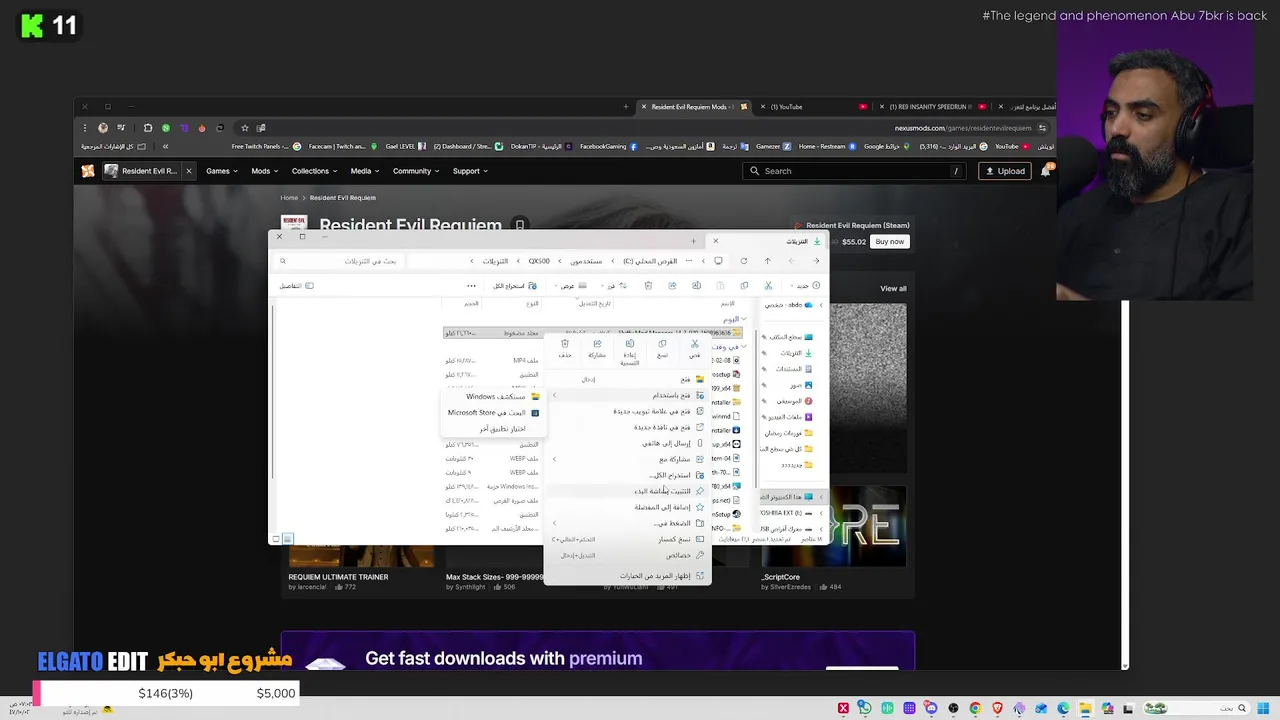
Task: Click File Explorer folder icon in taskbar
Action: (x=1085, y=709)
